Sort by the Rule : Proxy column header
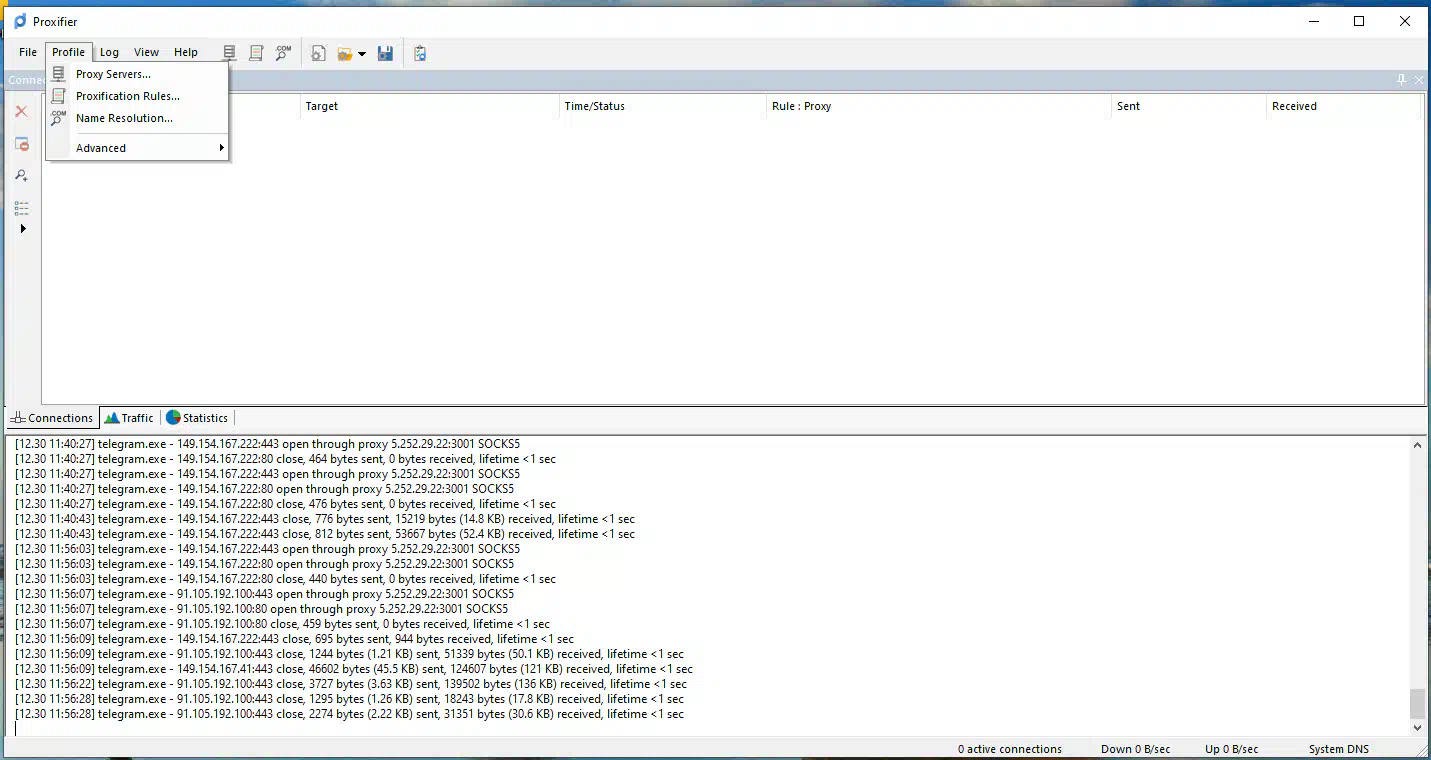This screenshot has width=1431, height=760. click(938, 106)
